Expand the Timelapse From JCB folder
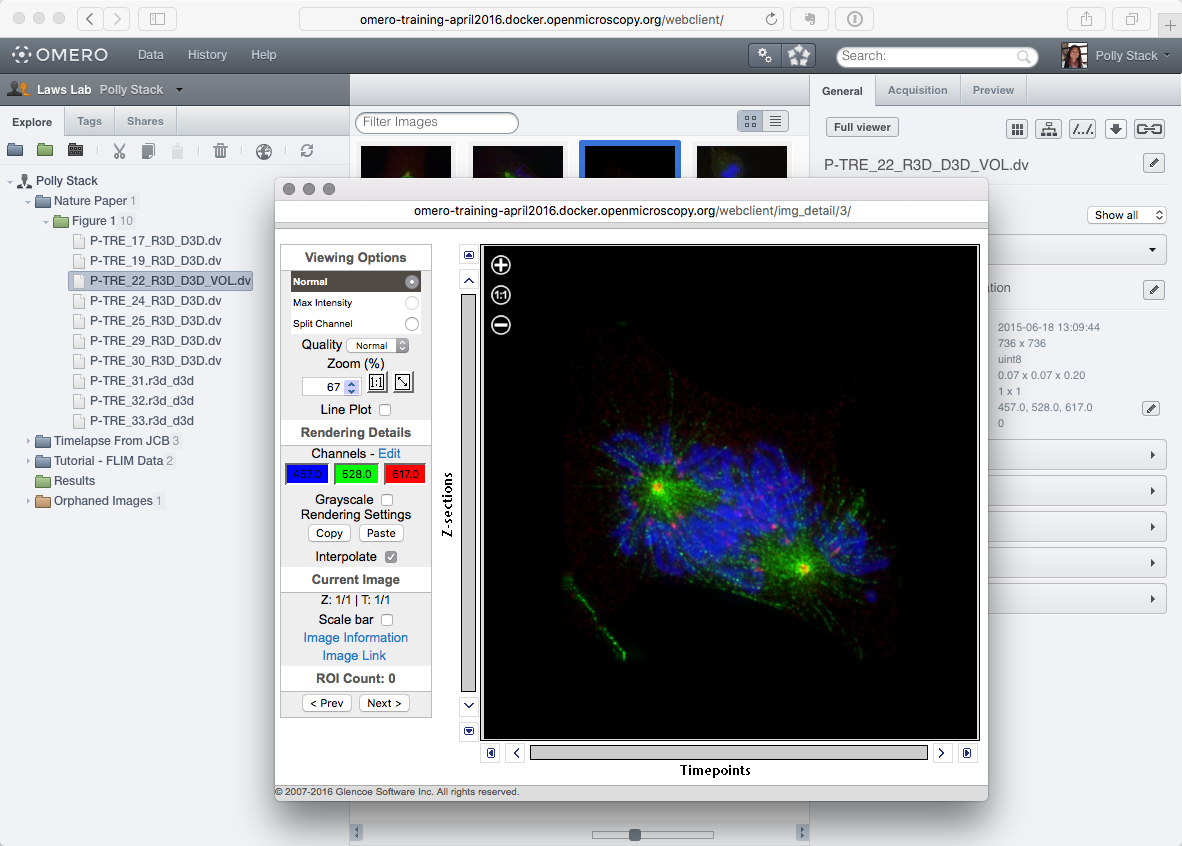Screen dimensions: 1182x846 (28, 440)
